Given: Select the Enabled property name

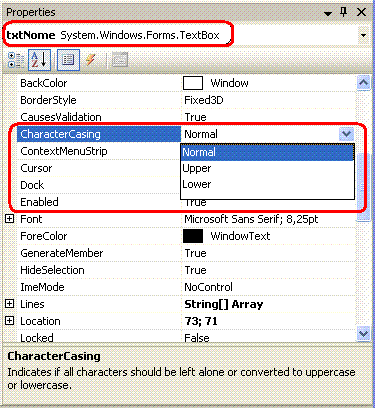Looking at the screenshot, I should coord(39,202).
